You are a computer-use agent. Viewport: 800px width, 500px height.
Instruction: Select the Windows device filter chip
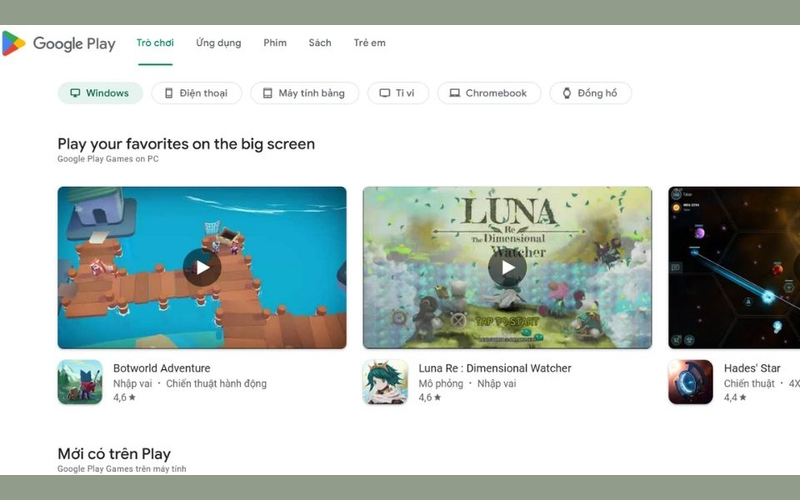tap(100, 93)
